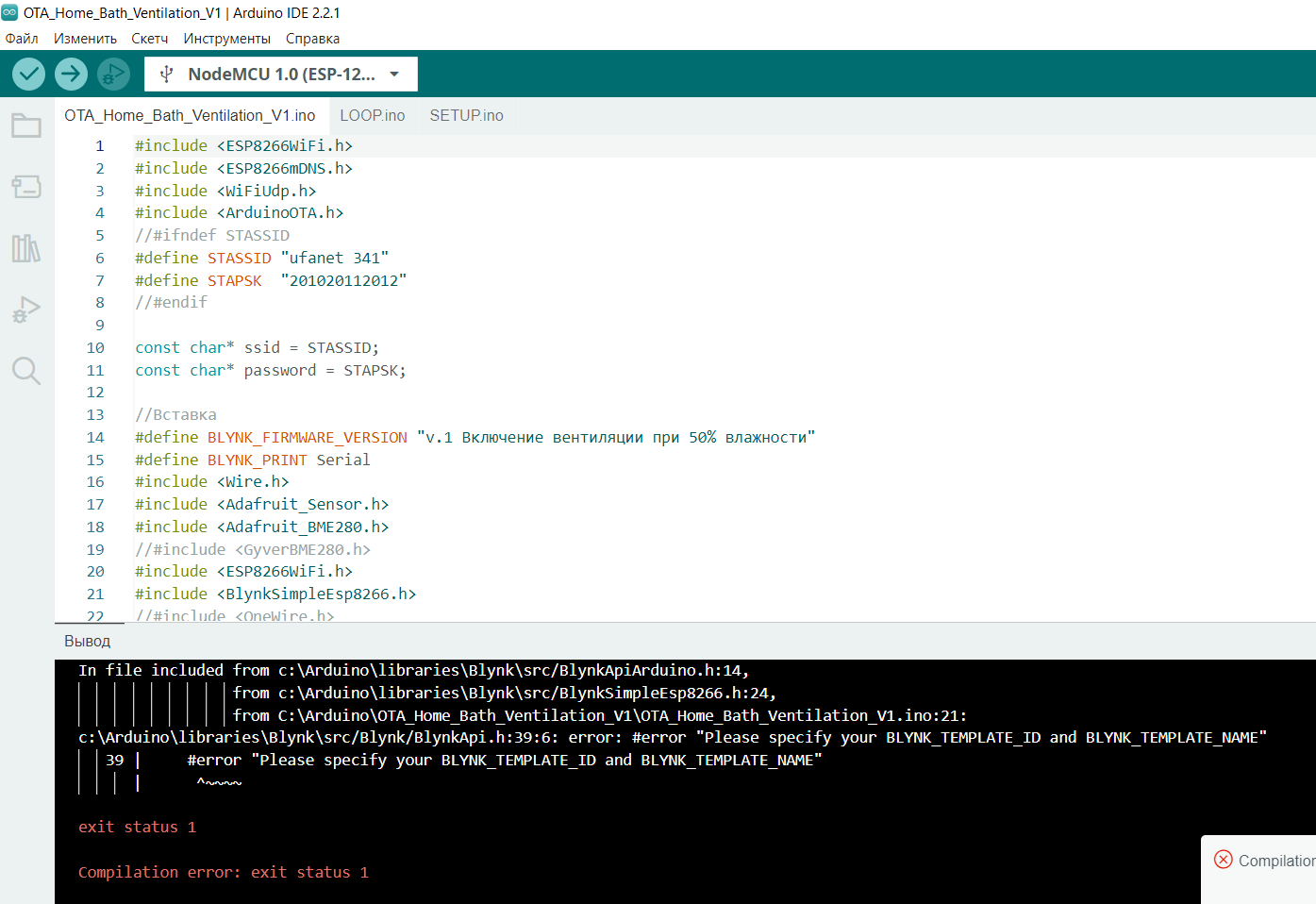The width and height of the screenshot is (1316, 904).
Task: Click the #include <Adafruit_Sensor.h> line
Action: pos(262,504)
